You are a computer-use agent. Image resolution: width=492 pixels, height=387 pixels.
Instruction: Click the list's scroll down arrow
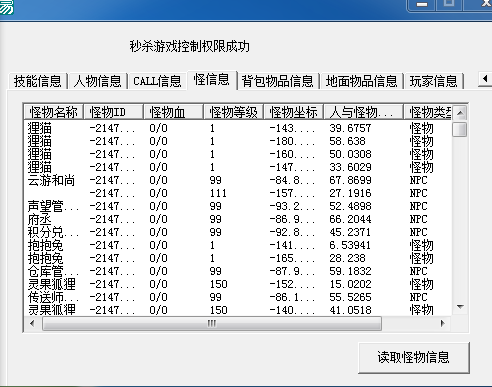coord(460,307)
